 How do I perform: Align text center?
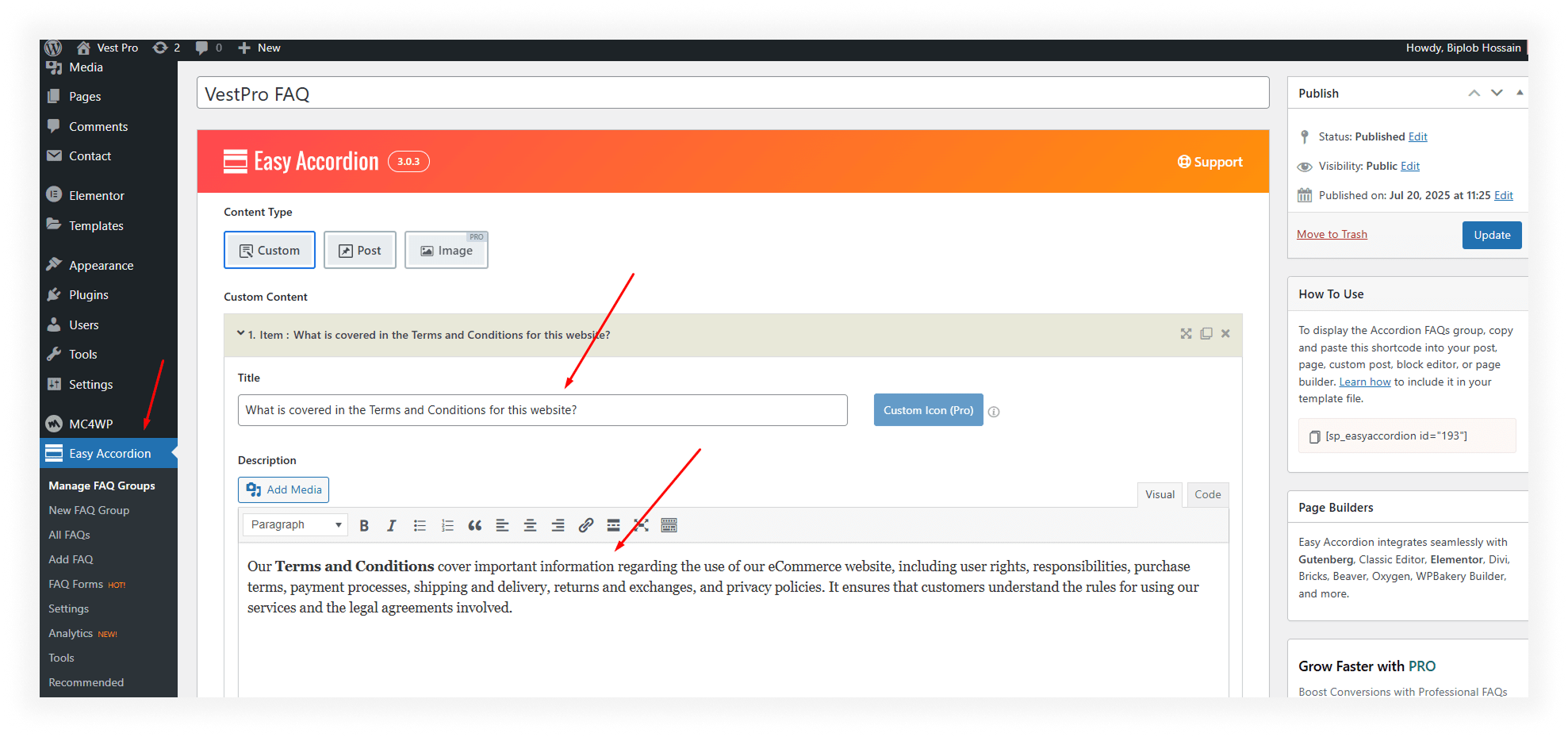tap(530, 525)
